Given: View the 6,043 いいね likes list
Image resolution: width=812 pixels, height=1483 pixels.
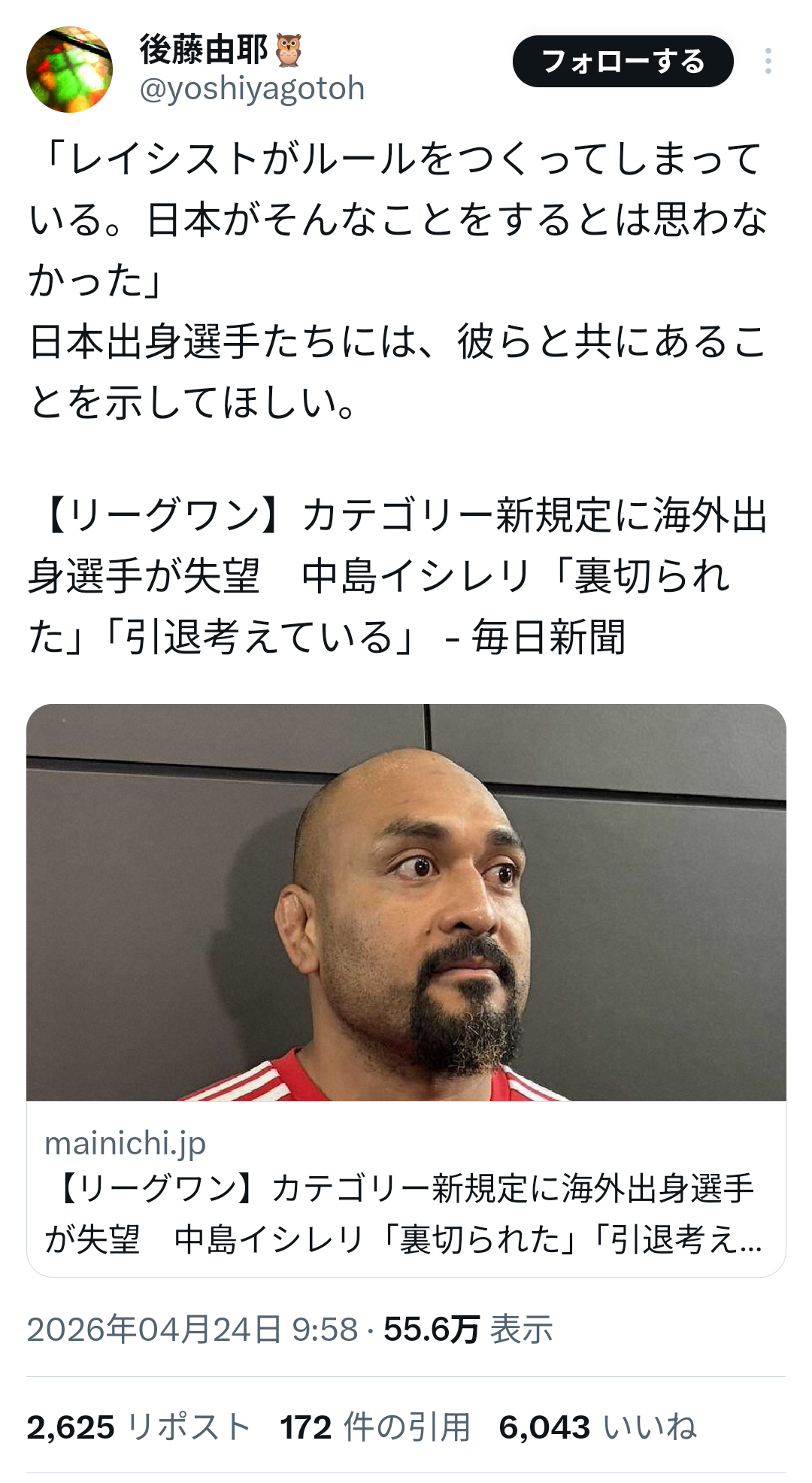Looking at the screenshot, I should coord(598,1427).
